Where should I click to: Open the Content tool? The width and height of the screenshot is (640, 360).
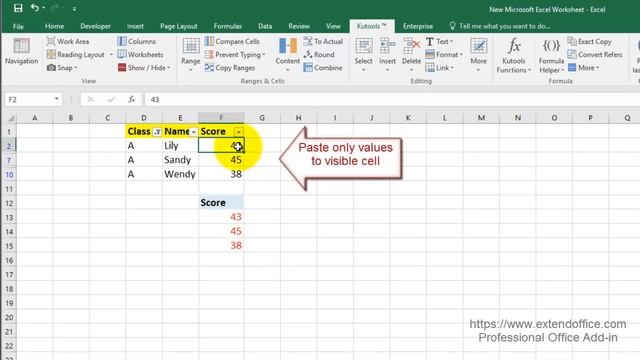[x=287, y=54]
